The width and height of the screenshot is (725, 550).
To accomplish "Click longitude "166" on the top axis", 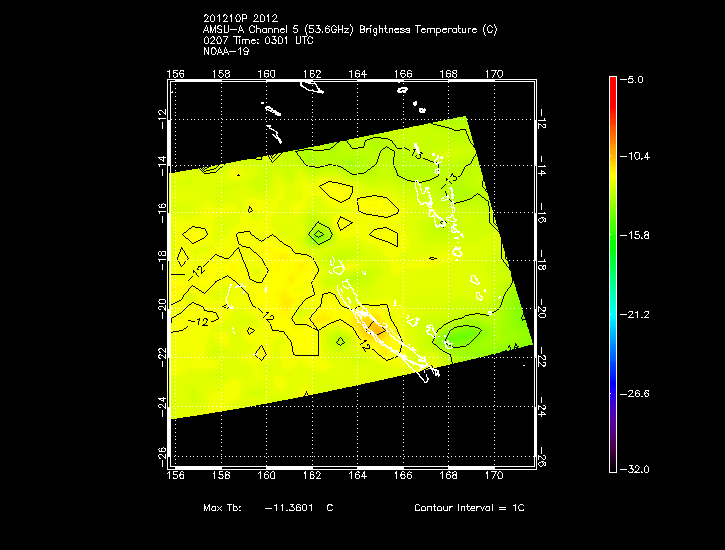I will click(x=403, y=74).
